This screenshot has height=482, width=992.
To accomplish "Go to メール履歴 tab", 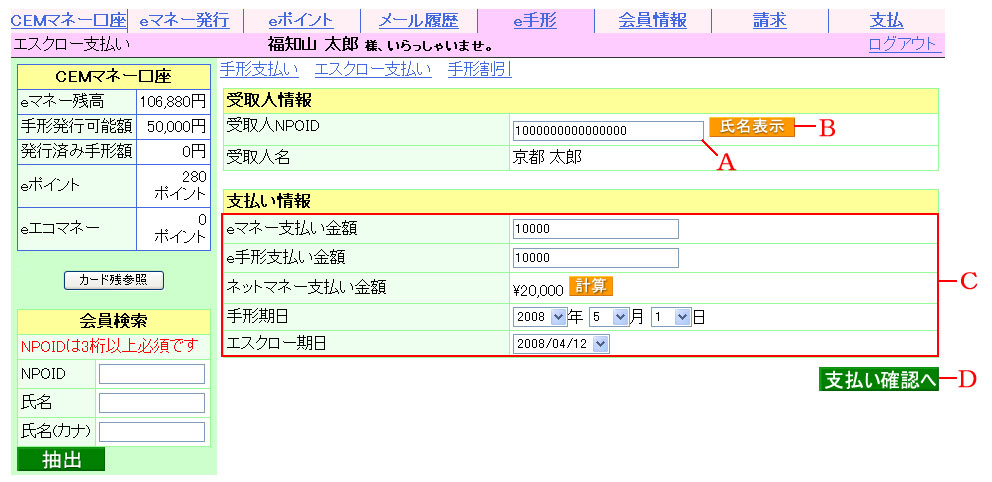I will point(418,20).
